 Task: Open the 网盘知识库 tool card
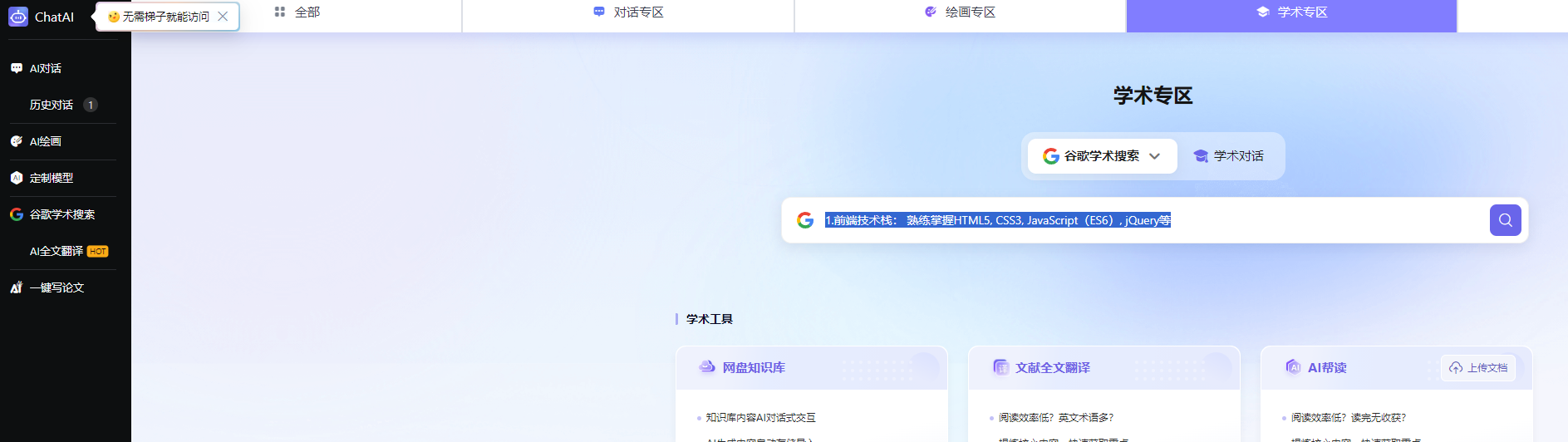pyautogui.click(x=812, y=367)
